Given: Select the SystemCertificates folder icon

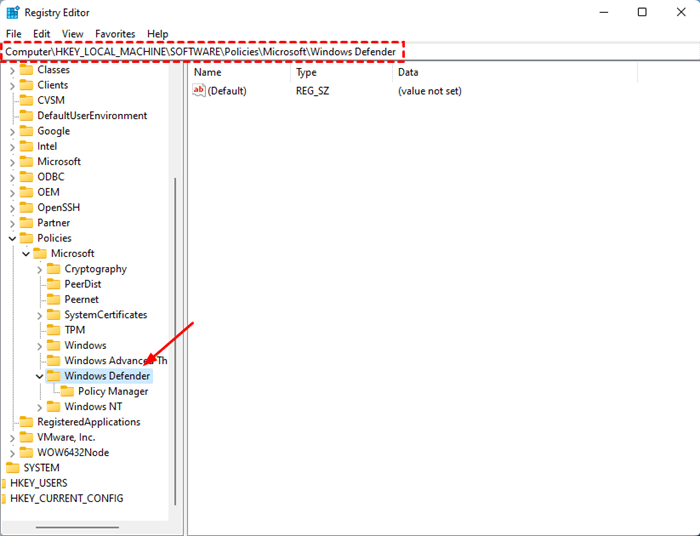Looking at the screenshot, I should pyautogui.click(x=54, y=315).
